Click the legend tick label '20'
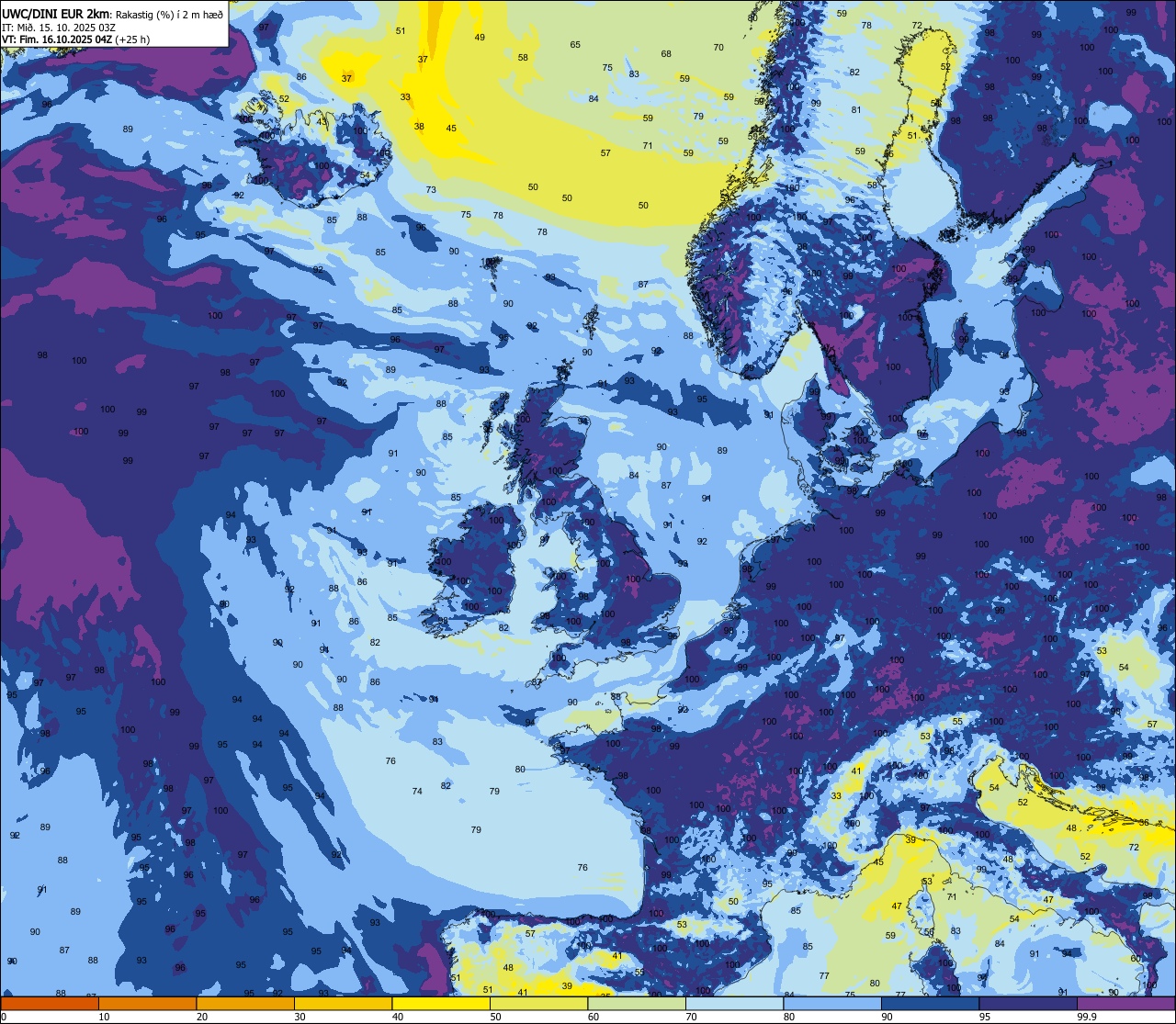Screen dimensions: 1176x1024 [202, 1017]
